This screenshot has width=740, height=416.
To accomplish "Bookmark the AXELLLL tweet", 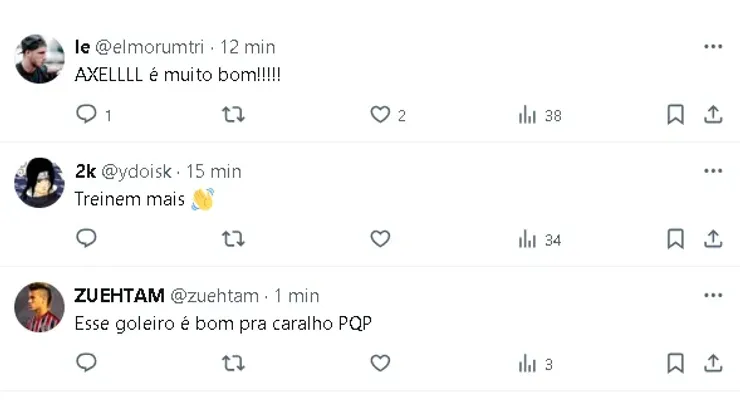I will (x=676, y=115).
